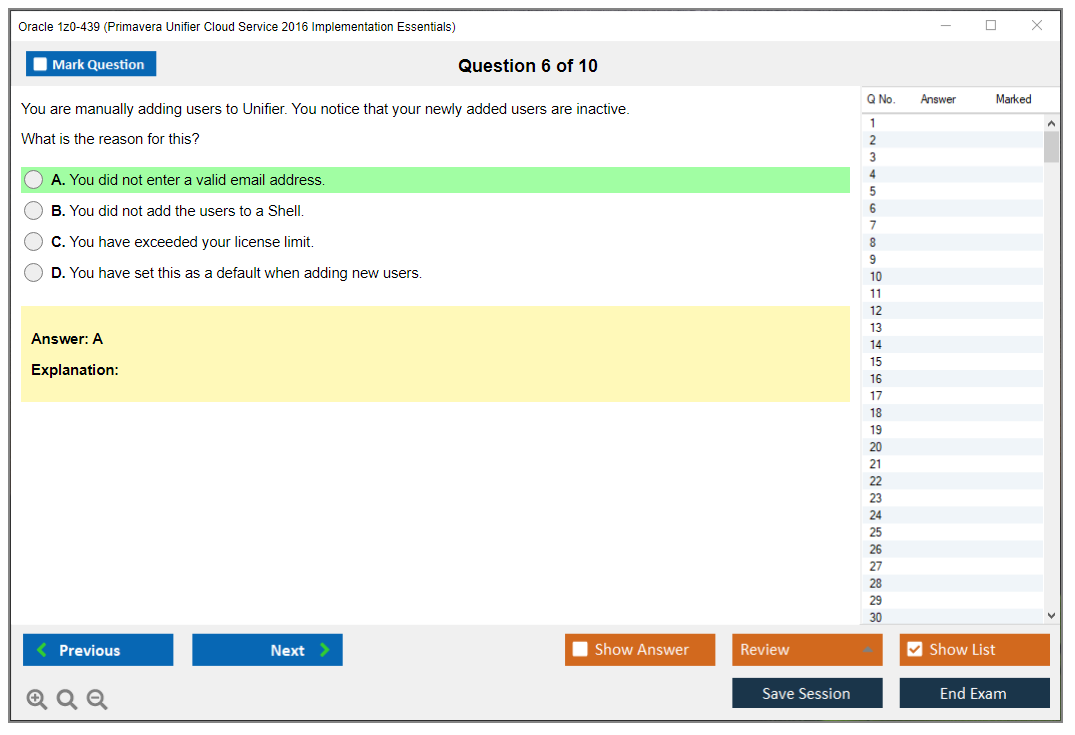Click Save Session button
This screenshot has width=1075, height=735.
[806, 693]
